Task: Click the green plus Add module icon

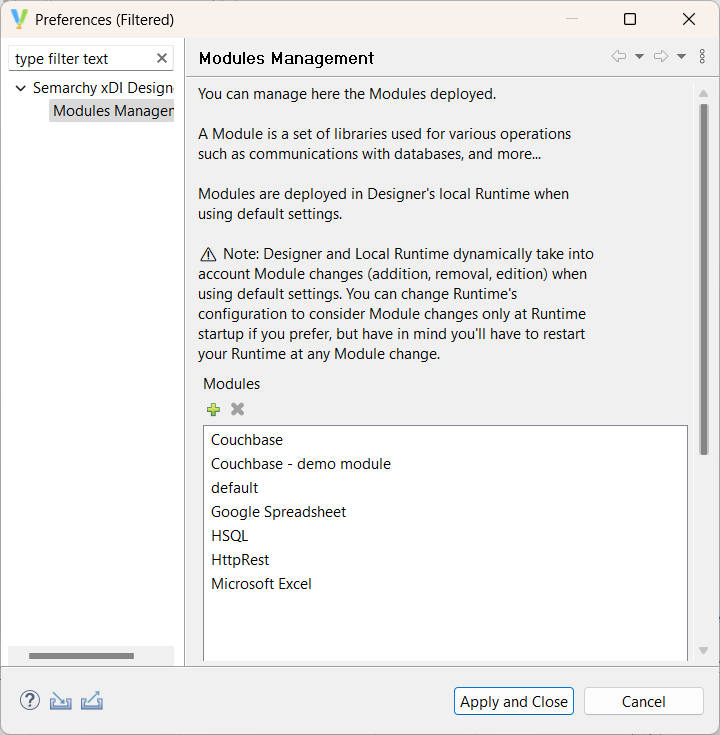Action: click(x=213, y=409)
